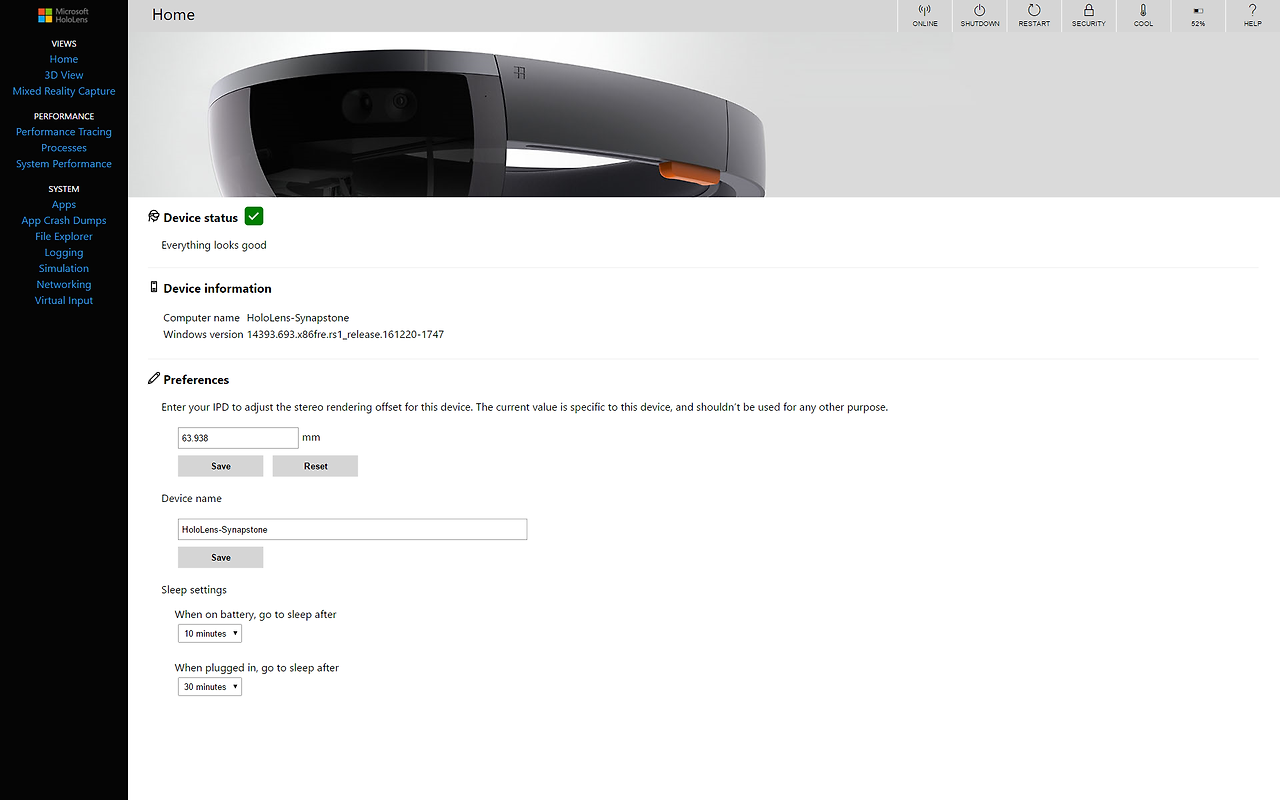
Task: Click the Shutdown power icon
Action: click(x=980, y=10)
